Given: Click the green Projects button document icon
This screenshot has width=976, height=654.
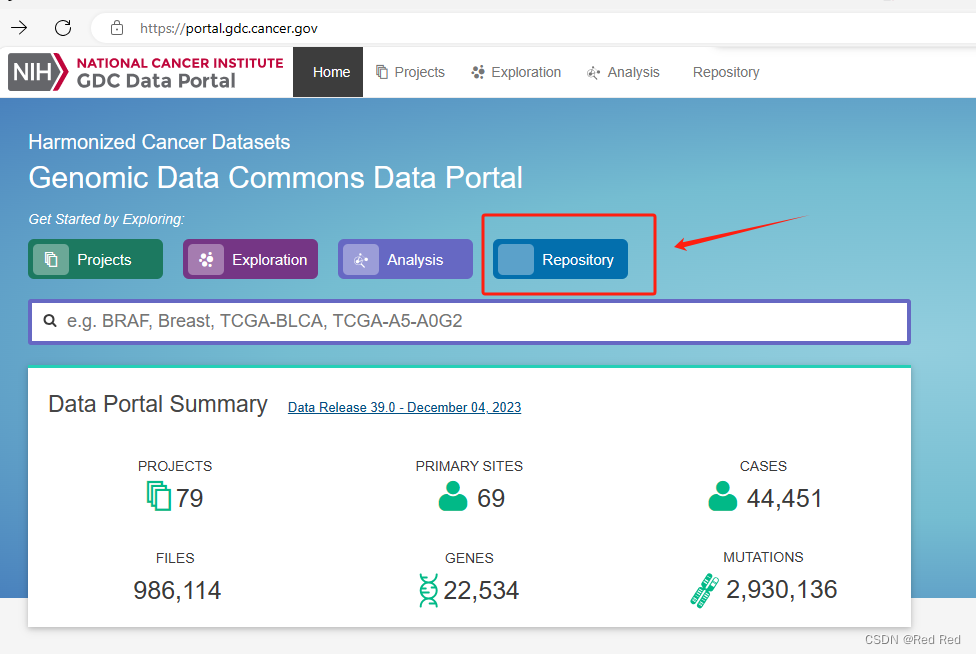Looking at the screenshot, I should [x=51, y=259].
